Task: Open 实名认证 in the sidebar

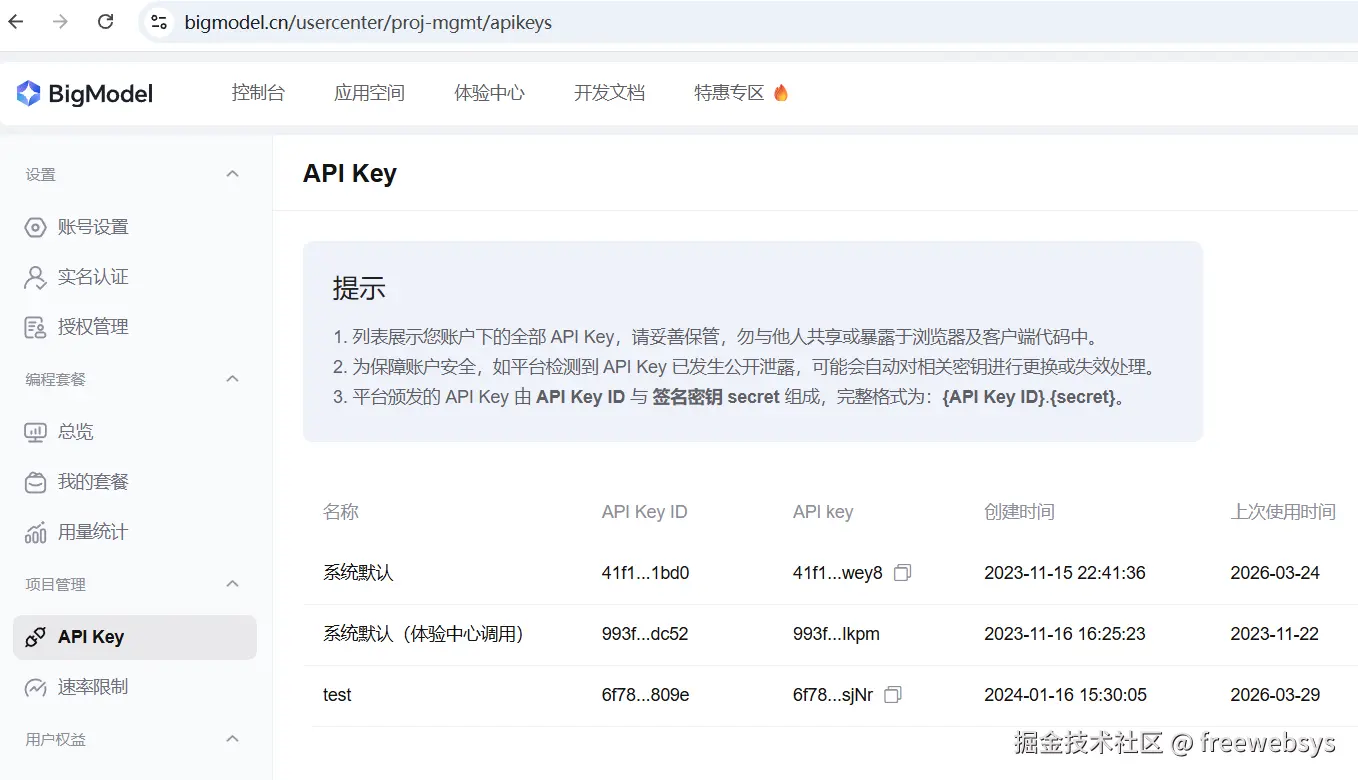Action: pos(92,277)
